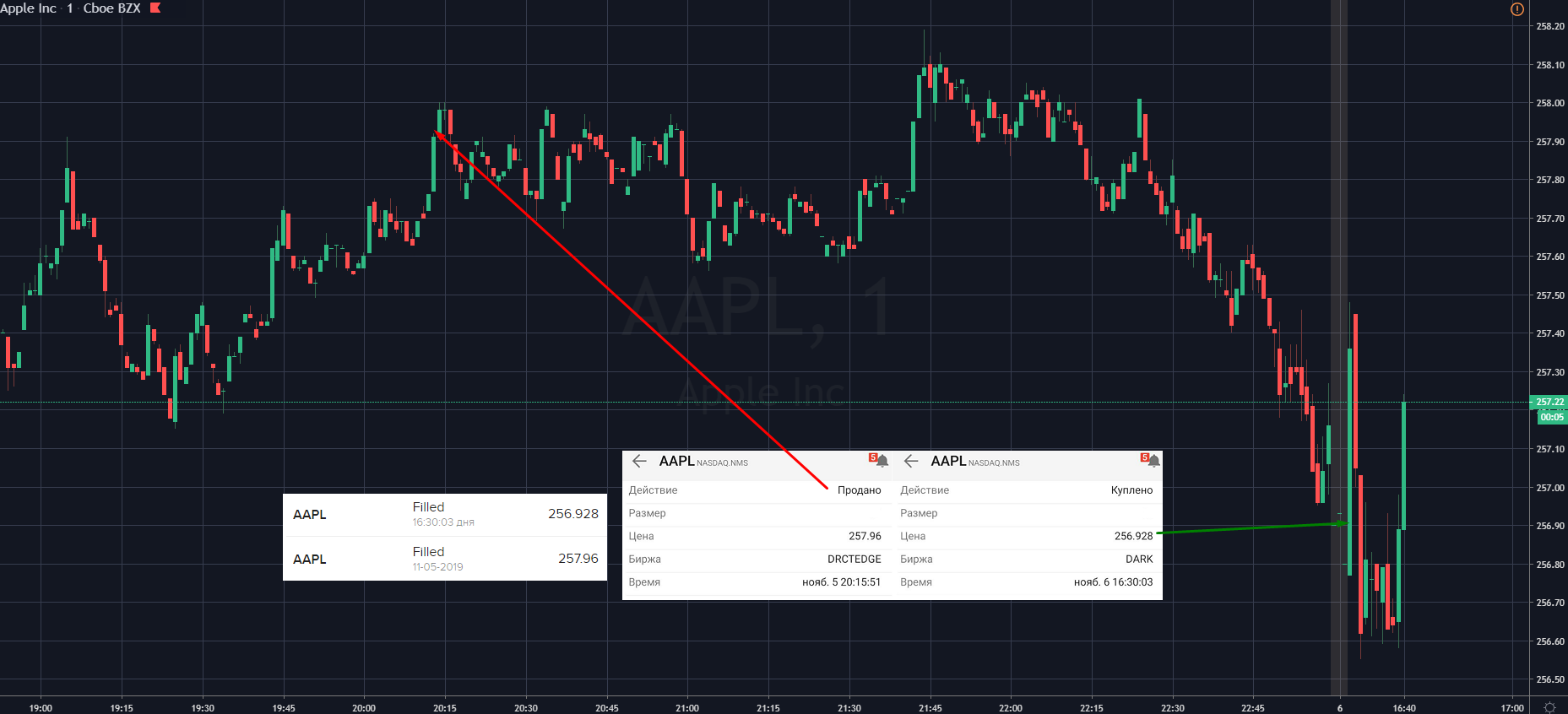Click the green 257.22 current price label
This screenshot has height=714, width=1568.
point(1549,402)
